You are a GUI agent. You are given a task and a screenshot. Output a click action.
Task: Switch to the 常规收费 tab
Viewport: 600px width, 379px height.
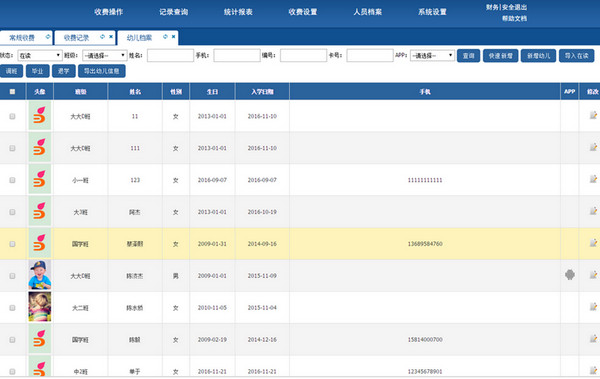[22, 38]
